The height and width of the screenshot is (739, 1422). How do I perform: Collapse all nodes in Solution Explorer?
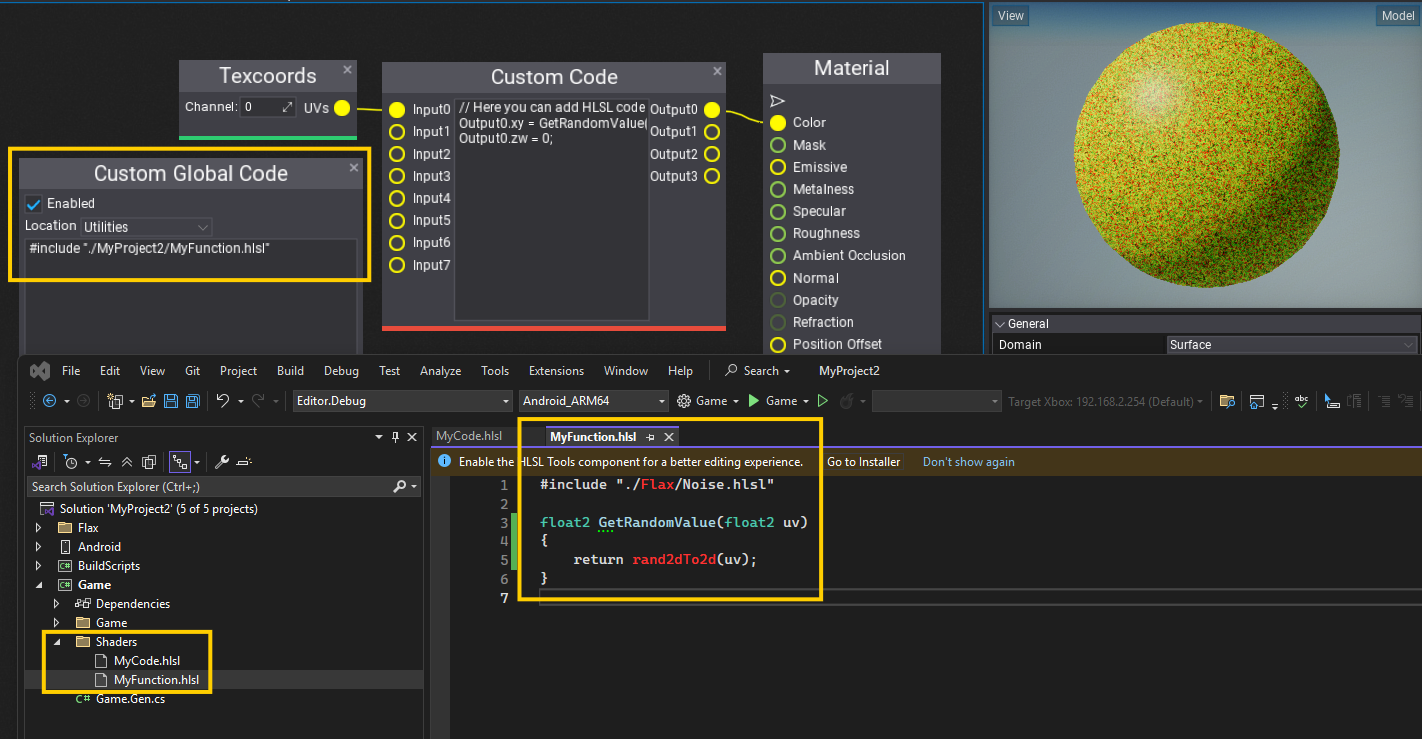tap(127, 461)
